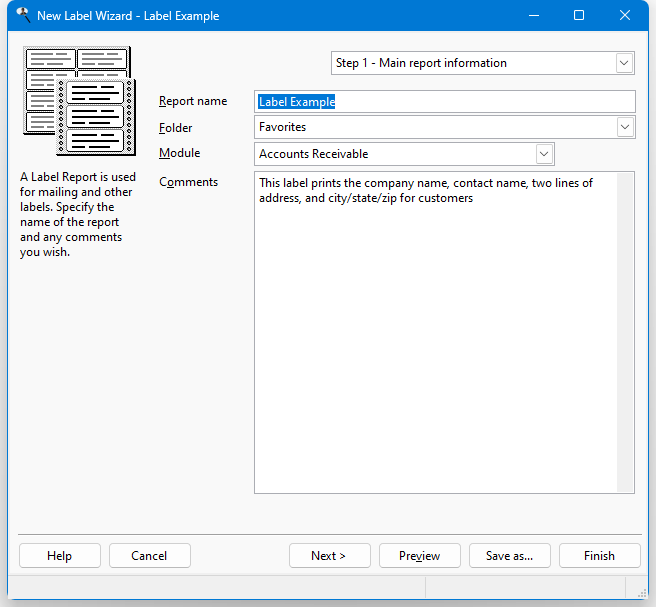Click the Module label text
656x607 pixels.
tap(179, 153)
